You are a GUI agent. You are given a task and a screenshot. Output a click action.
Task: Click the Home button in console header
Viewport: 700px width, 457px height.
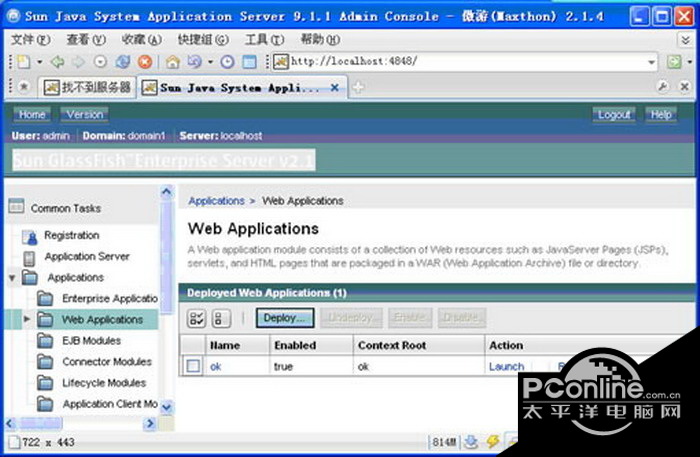[x=32, y=115]
